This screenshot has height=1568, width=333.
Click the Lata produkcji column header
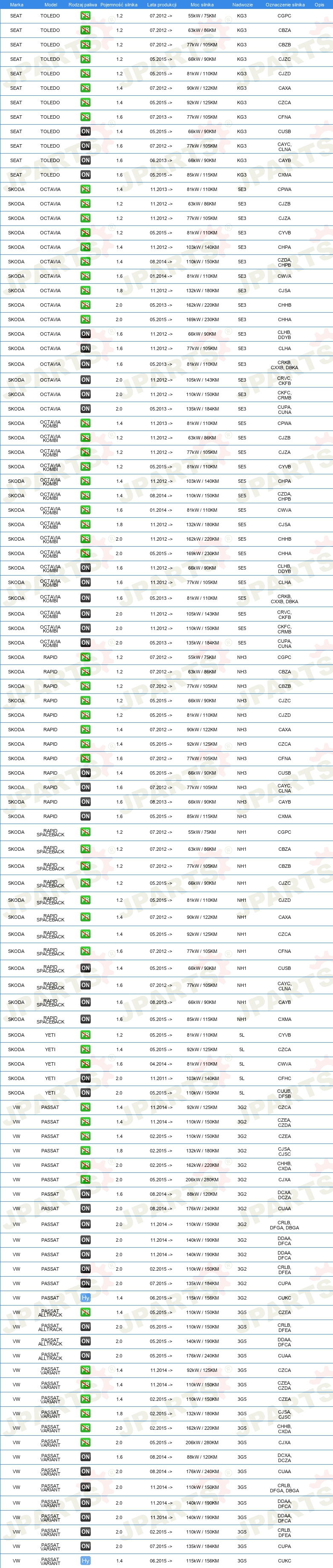(x=161, y=4)
